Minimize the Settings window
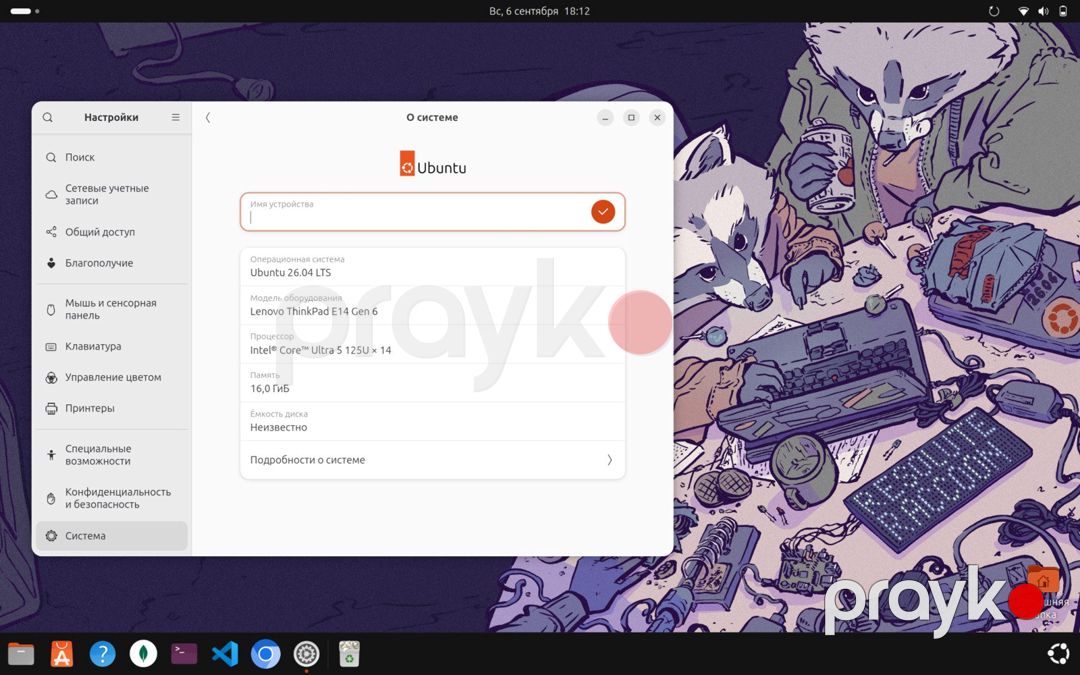 coord(605,118)
